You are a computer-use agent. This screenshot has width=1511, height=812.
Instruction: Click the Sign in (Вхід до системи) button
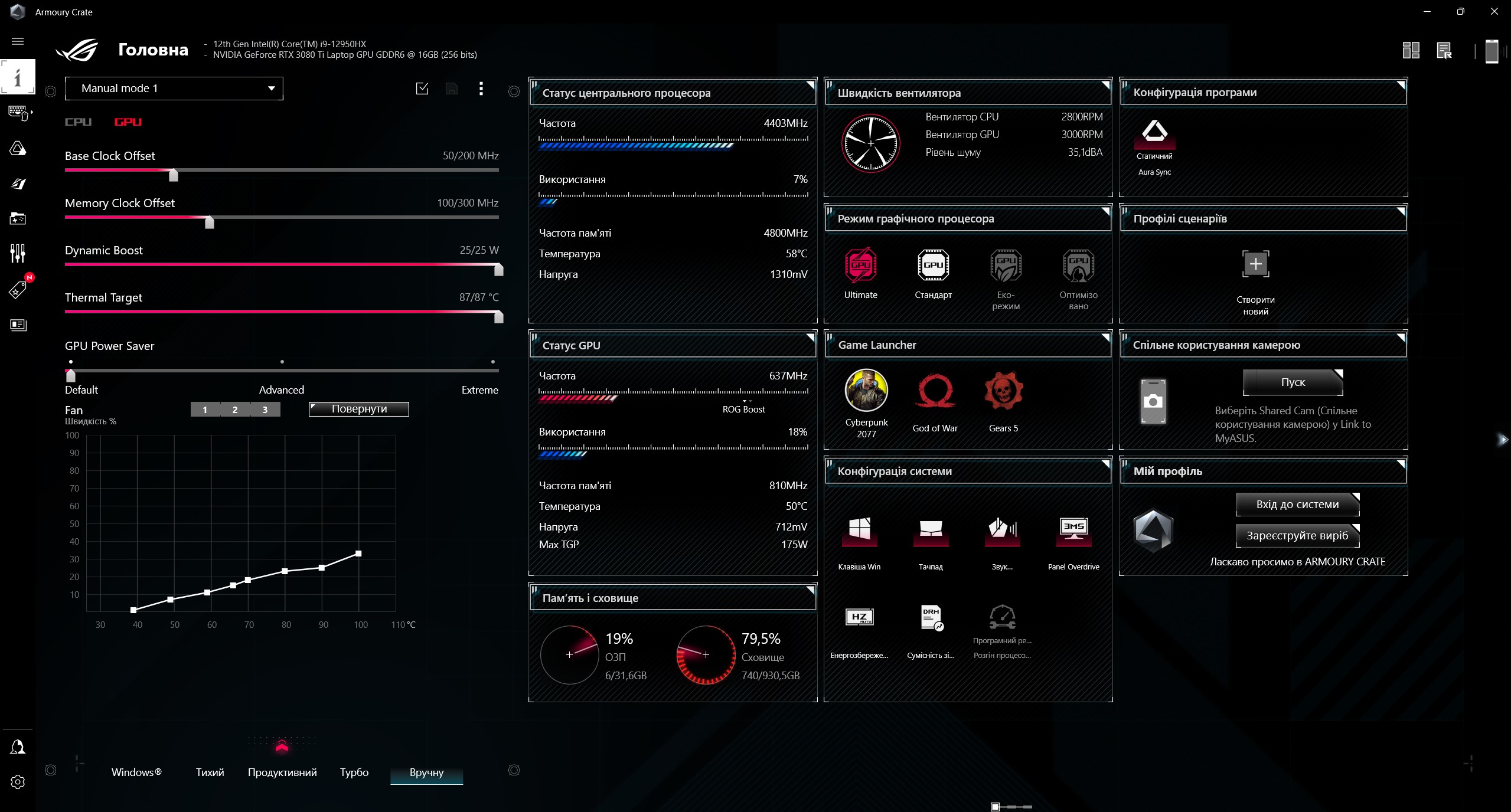[1297, 505]
